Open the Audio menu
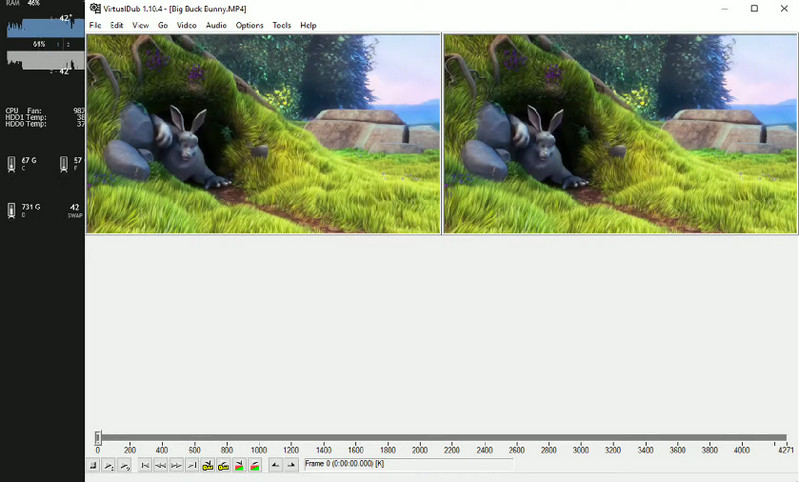Screen dimensions: 799x482 pos(216,25)
